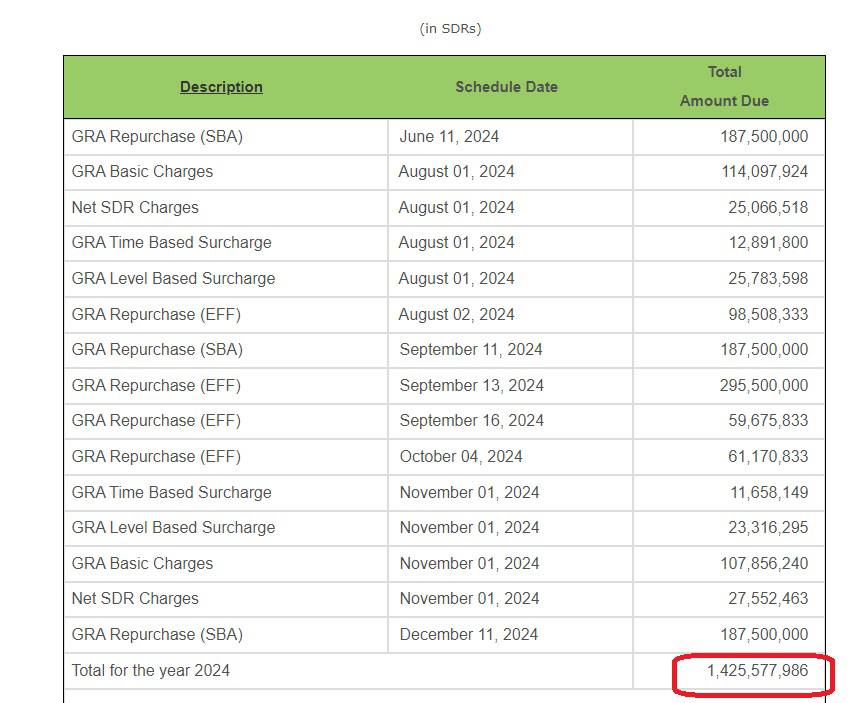861x703 pixels.
Task: Click the September 13, 2024 date cell
Action: [471, 385]
